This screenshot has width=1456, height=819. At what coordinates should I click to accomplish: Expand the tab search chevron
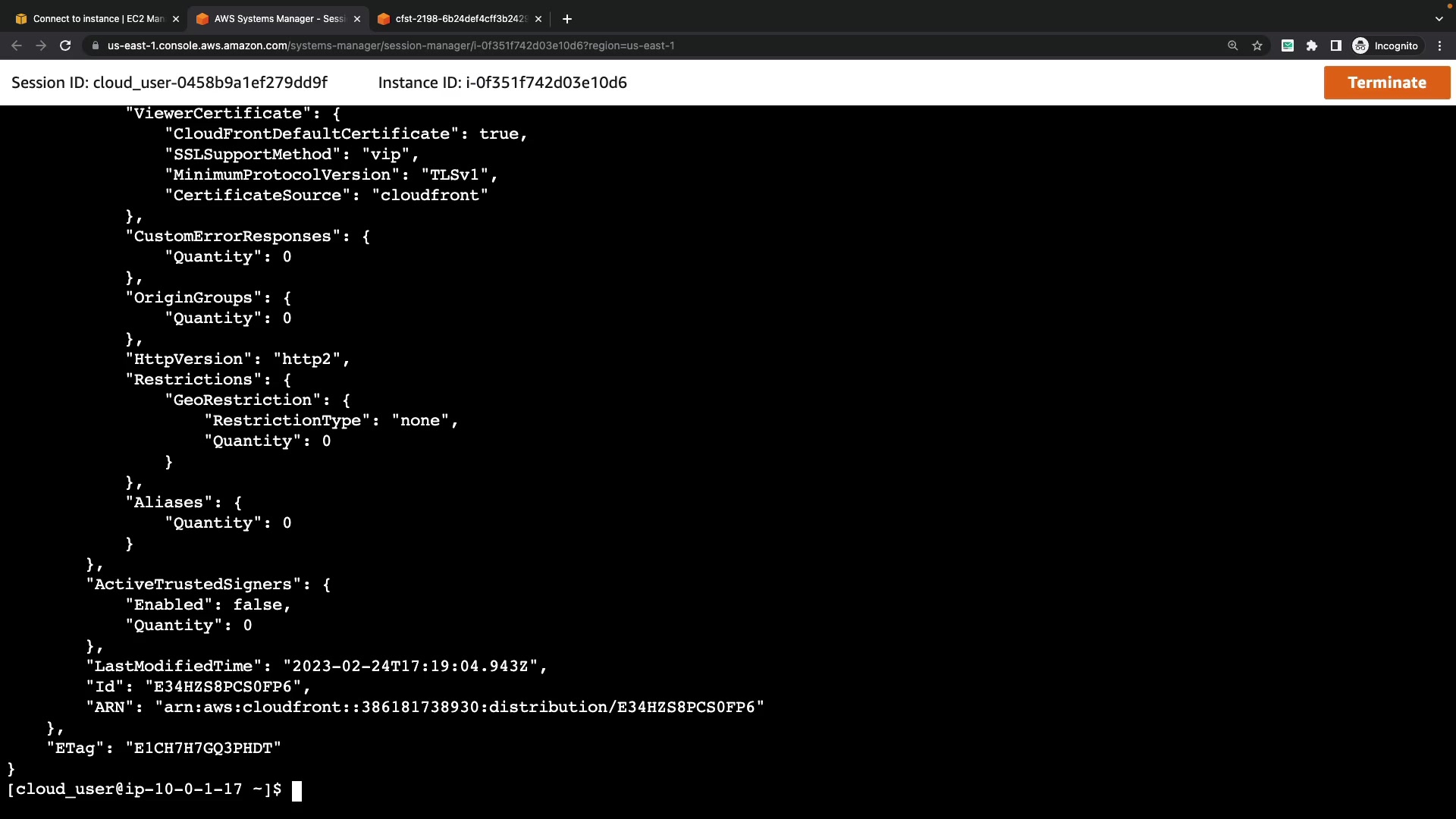1439,19
